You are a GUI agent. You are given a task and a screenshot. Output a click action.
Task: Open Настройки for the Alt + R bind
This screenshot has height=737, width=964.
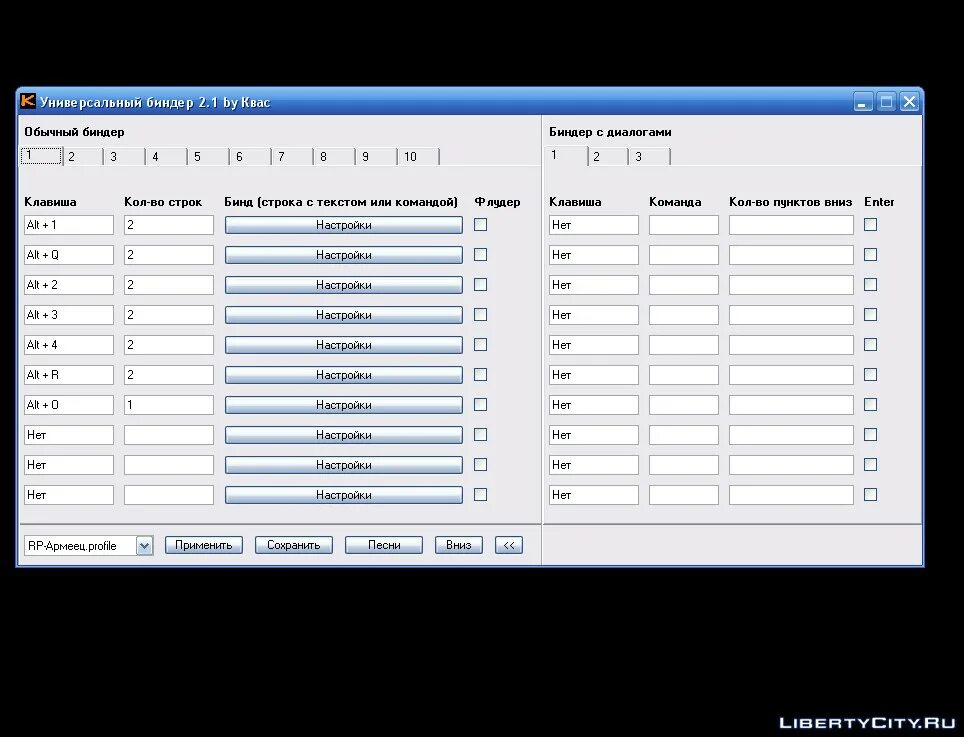click(x=344, y=375)
